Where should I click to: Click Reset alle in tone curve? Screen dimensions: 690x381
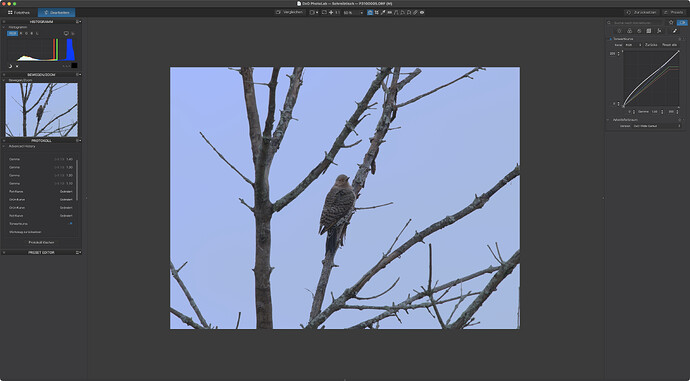tap(669, 45)
